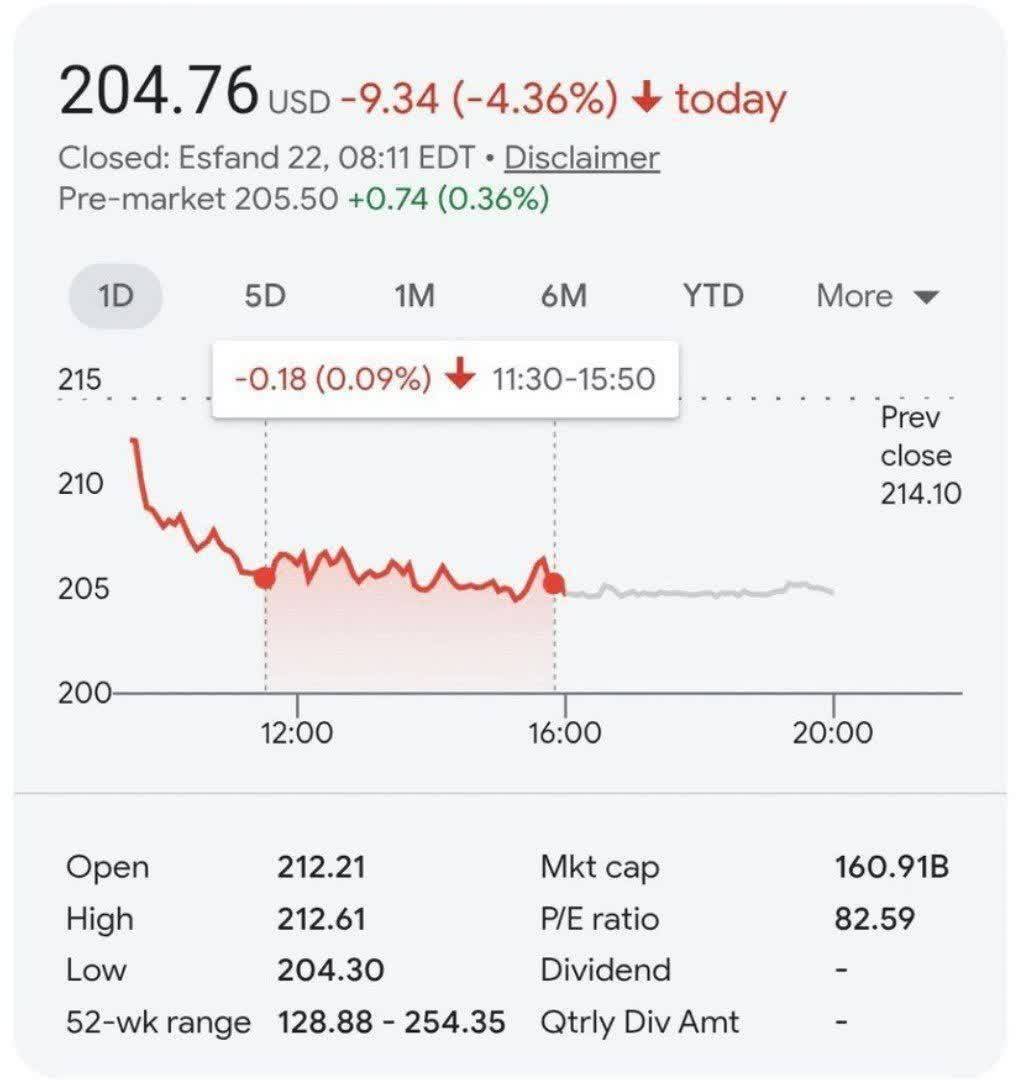
Task: Click the left red range marker dot
Action: pyautogui.click(x=265, y=577)
